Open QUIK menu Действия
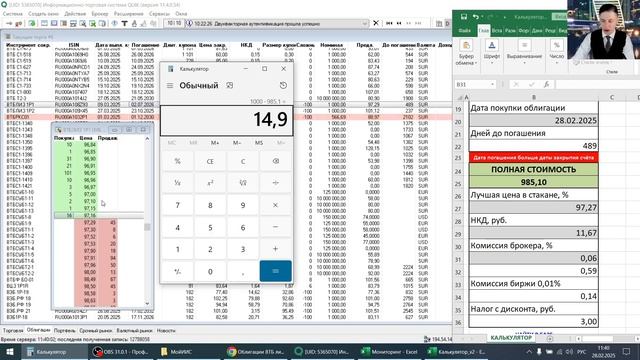Image resolution: width=640 pixels, height=360 pixels. pos(75,13)
